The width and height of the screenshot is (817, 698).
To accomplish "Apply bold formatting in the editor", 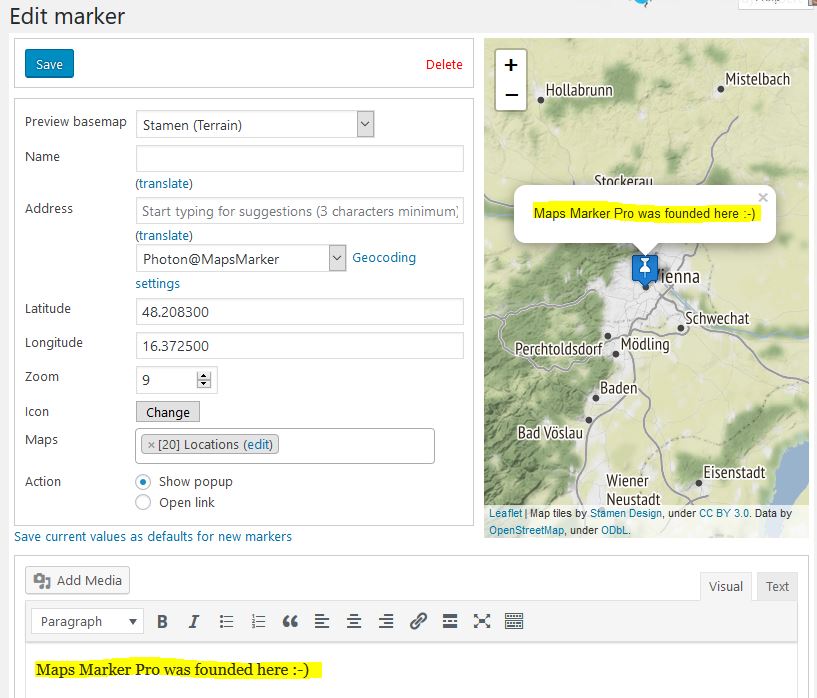I will tap(162, 620).
